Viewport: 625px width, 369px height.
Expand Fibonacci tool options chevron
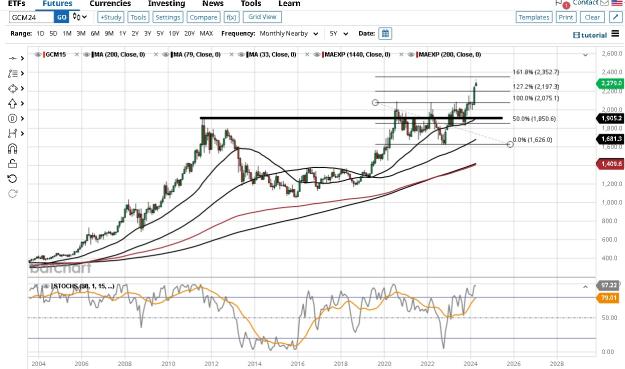tap(22, 73)
